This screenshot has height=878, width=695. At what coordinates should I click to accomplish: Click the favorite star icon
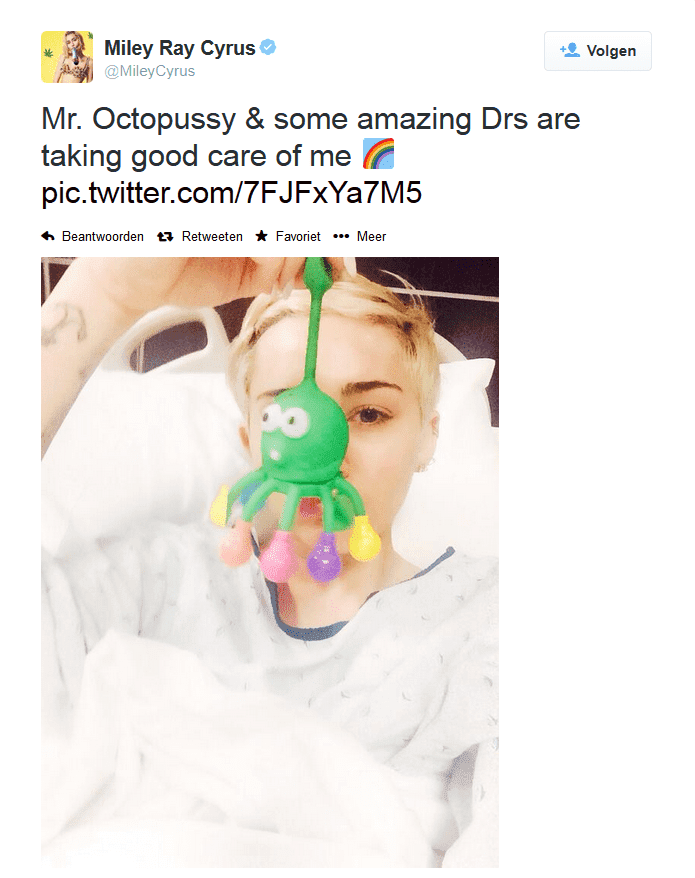point(262,237)
